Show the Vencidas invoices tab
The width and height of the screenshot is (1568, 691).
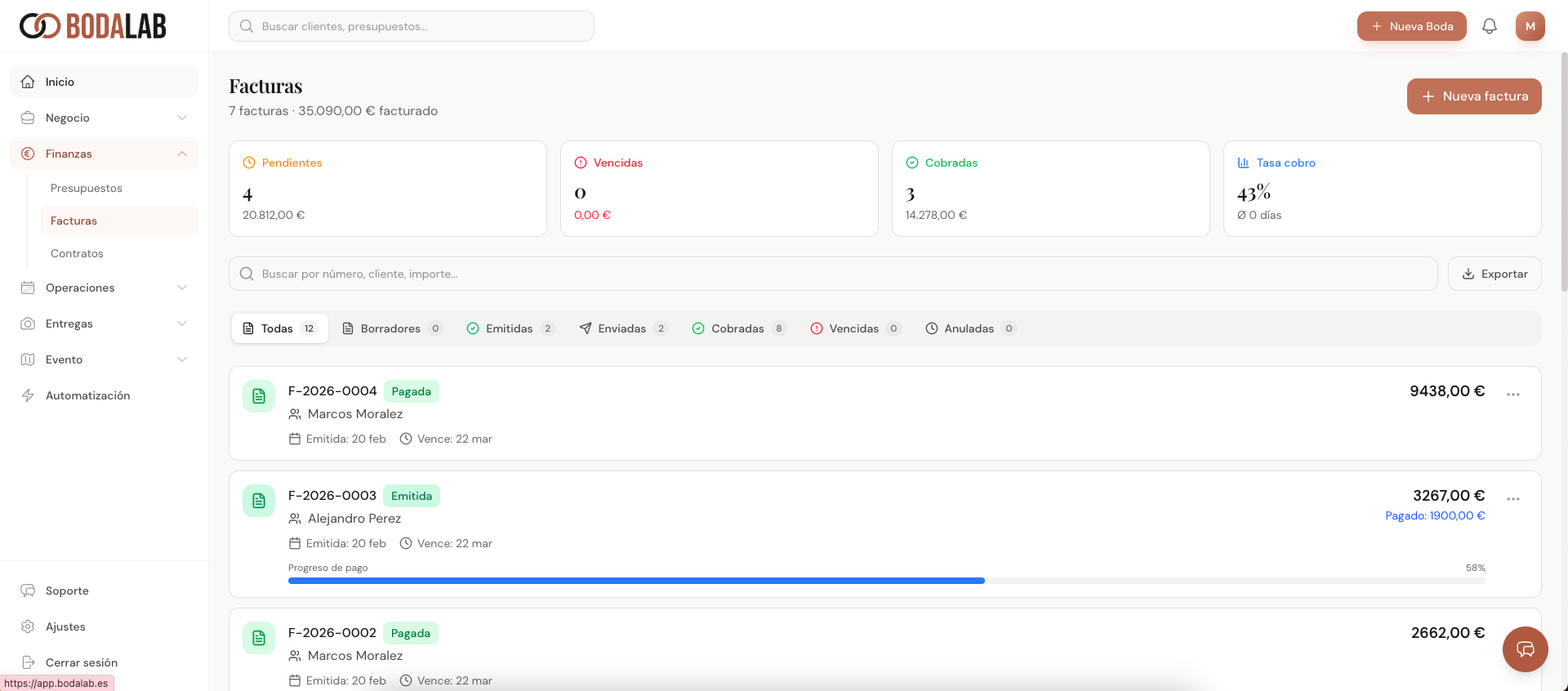(x=853, y=328)
